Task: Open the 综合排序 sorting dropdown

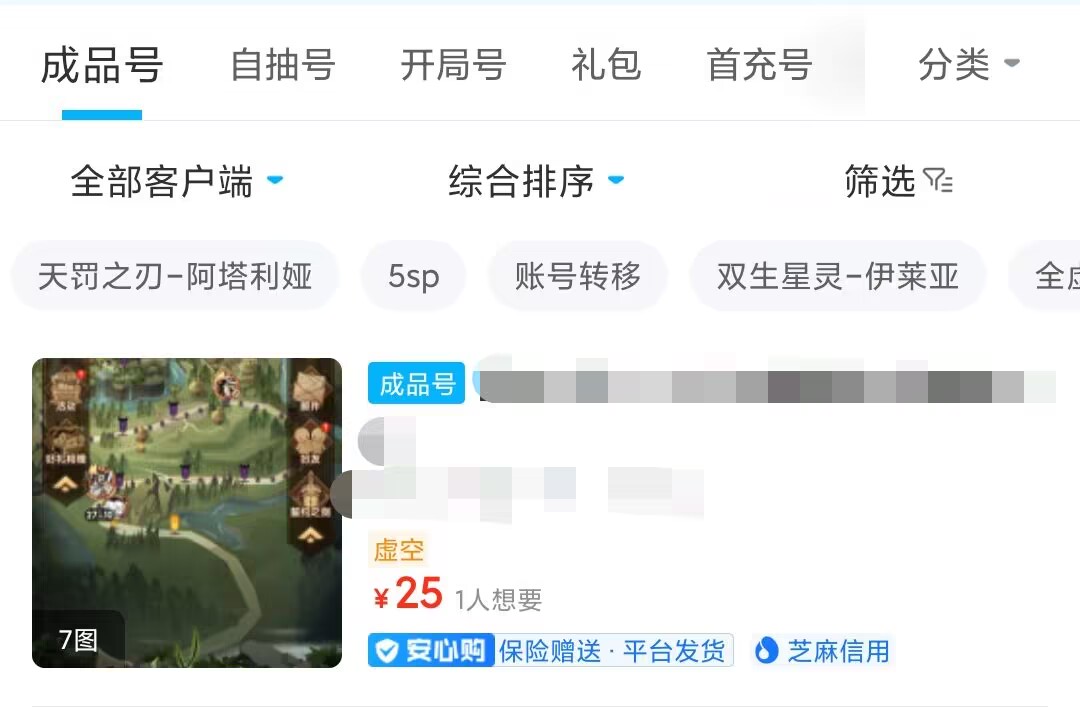Action: 537,182
